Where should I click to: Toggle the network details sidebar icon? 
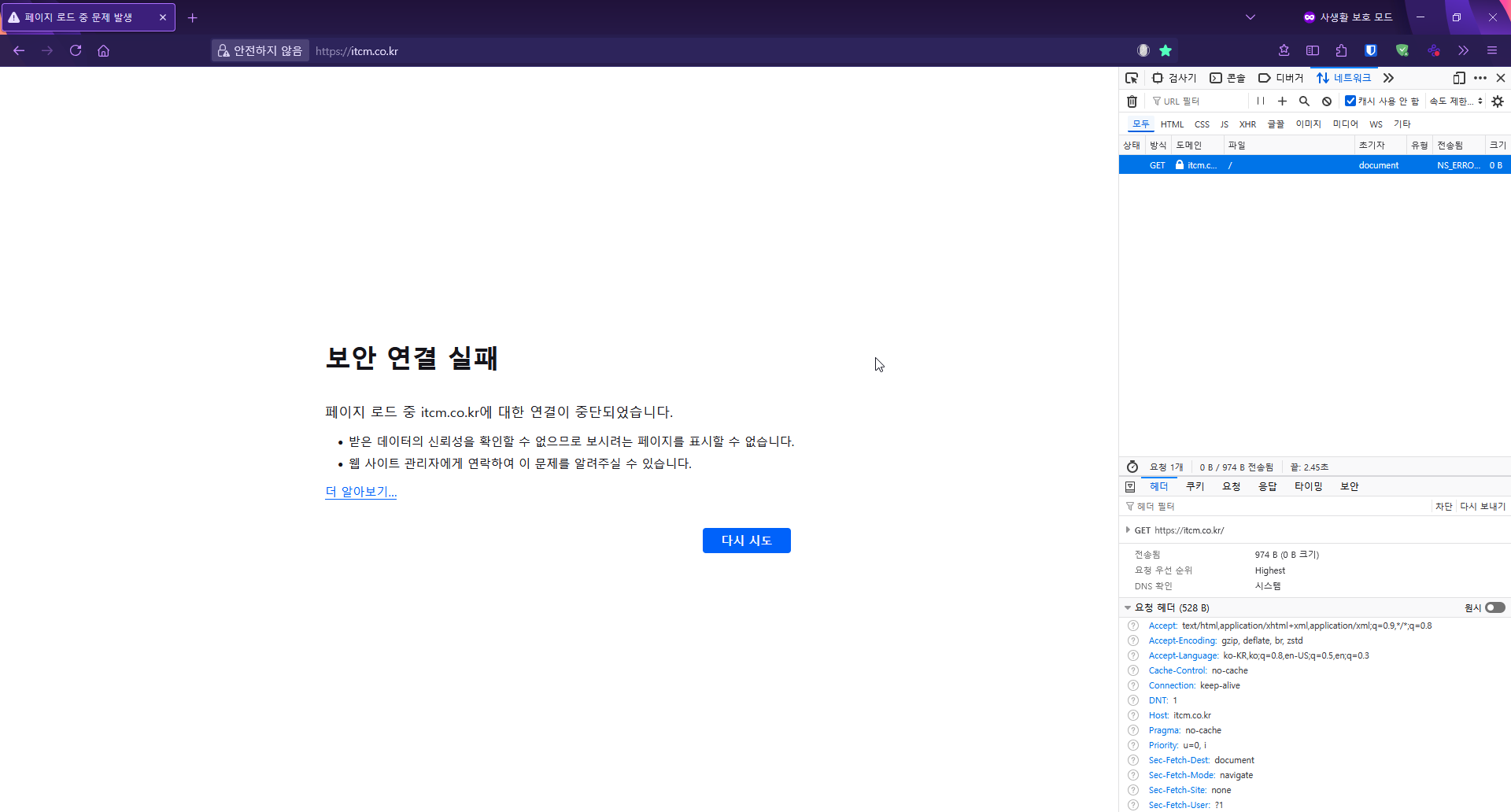tap(1130, 486)
